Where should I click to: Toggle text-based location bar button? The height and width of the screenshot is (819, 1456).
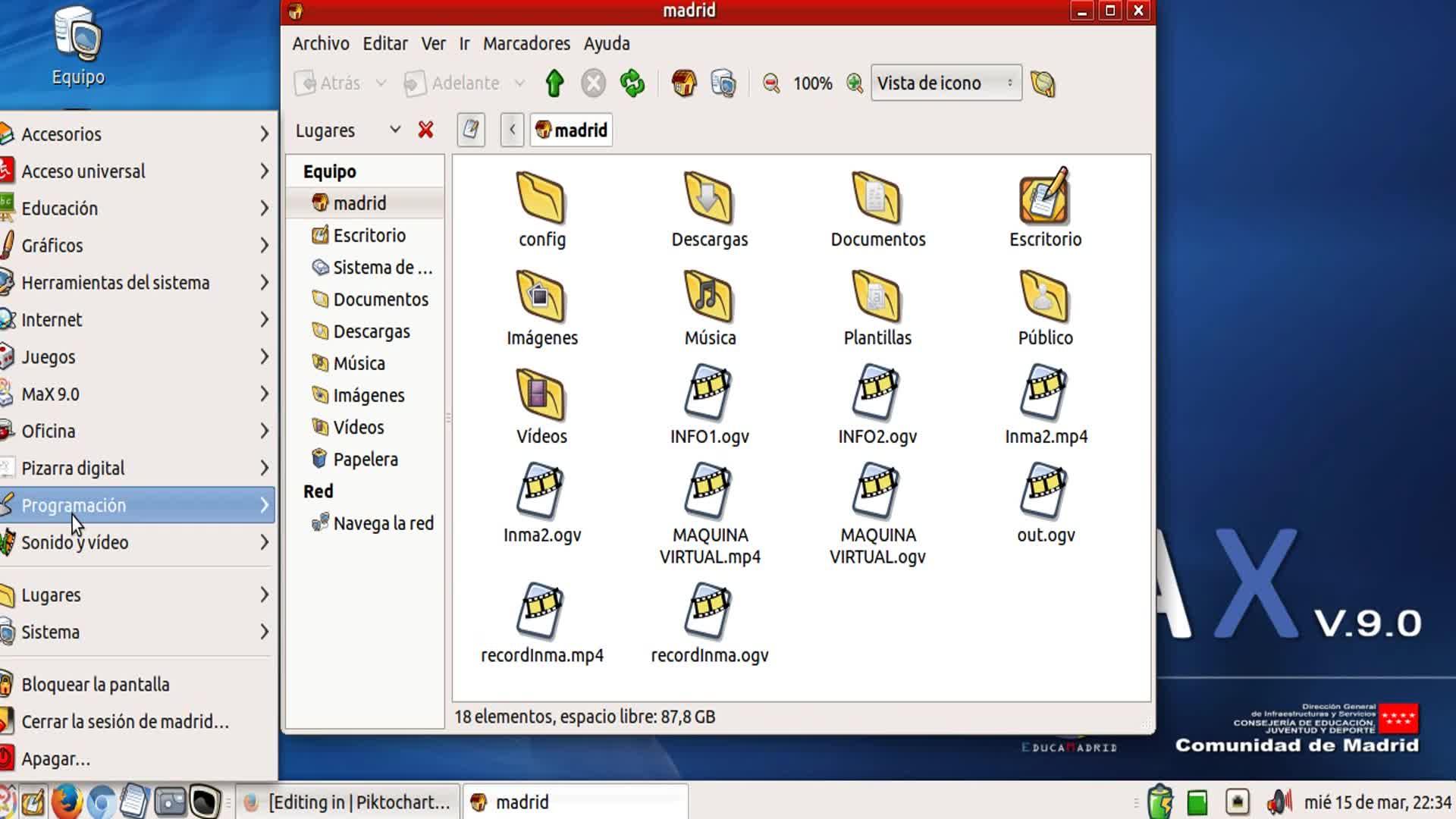tap(471, 130)
